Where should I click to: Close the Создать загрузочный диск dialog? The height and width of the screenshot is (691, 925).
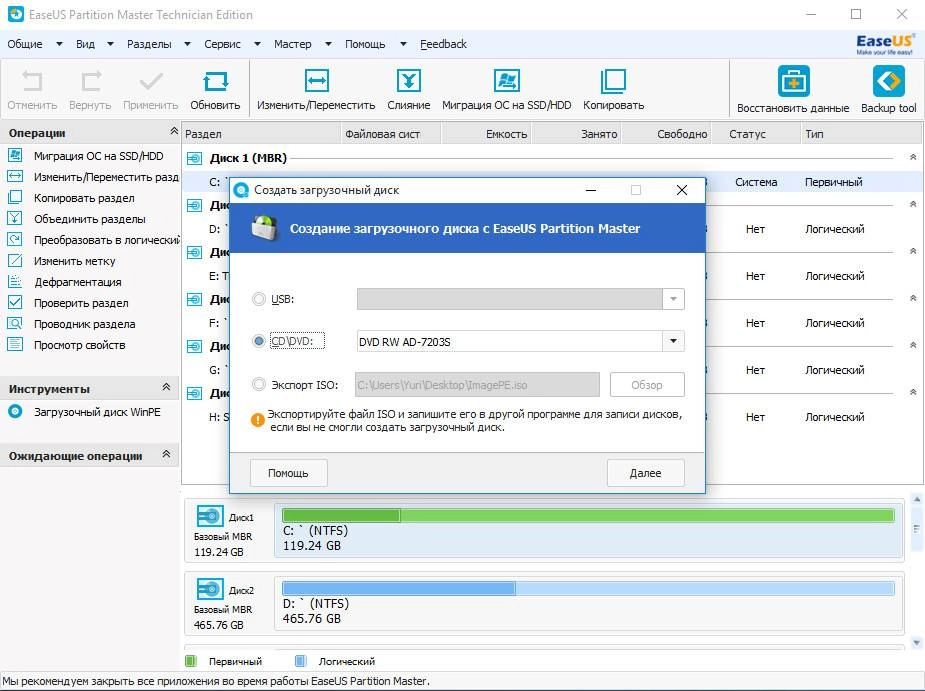click(x=681, y=190)
